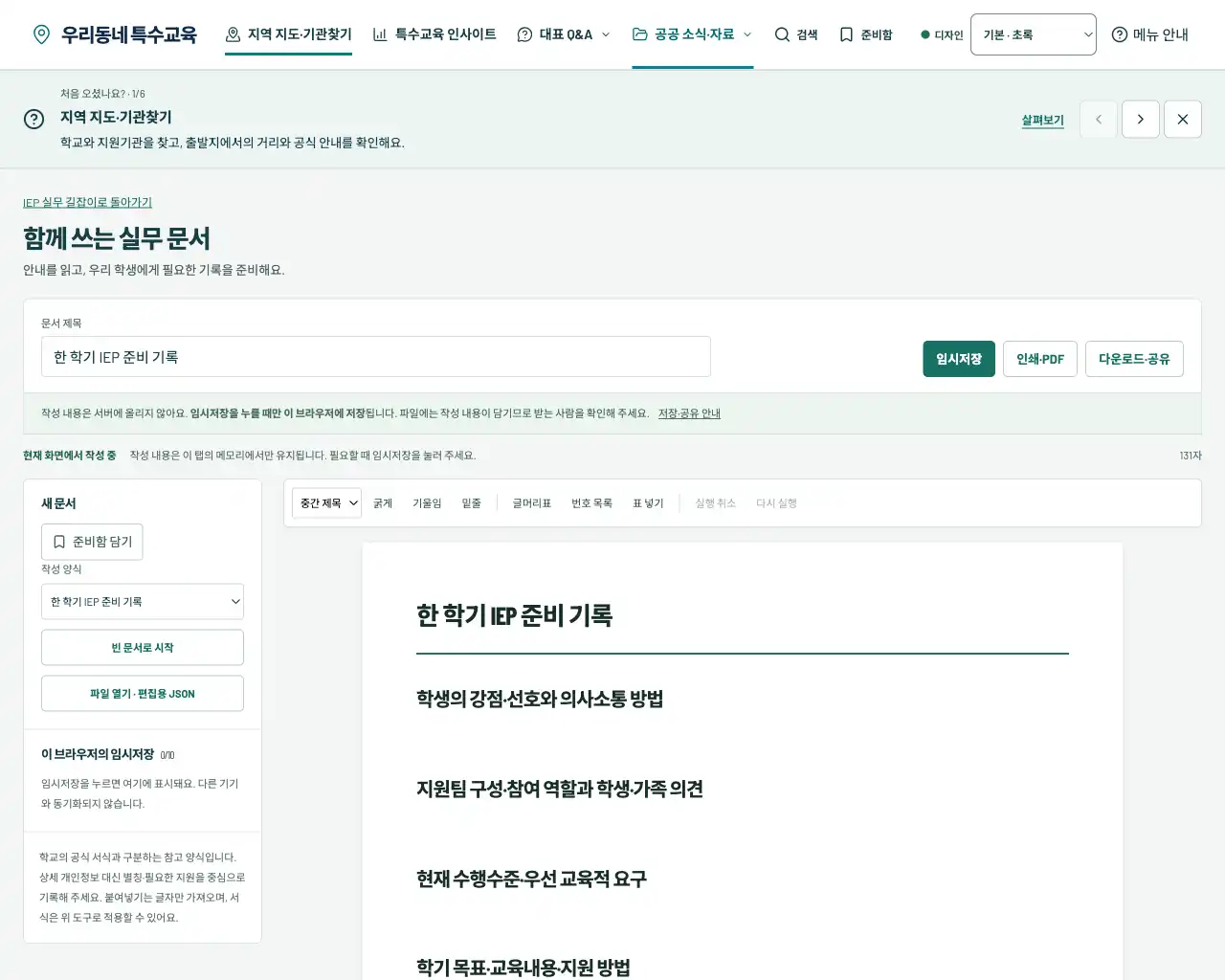This screenshot has width=1225, height=980.
Task: Go to previous tour step arrow
Action: [x=1099, y=120]
